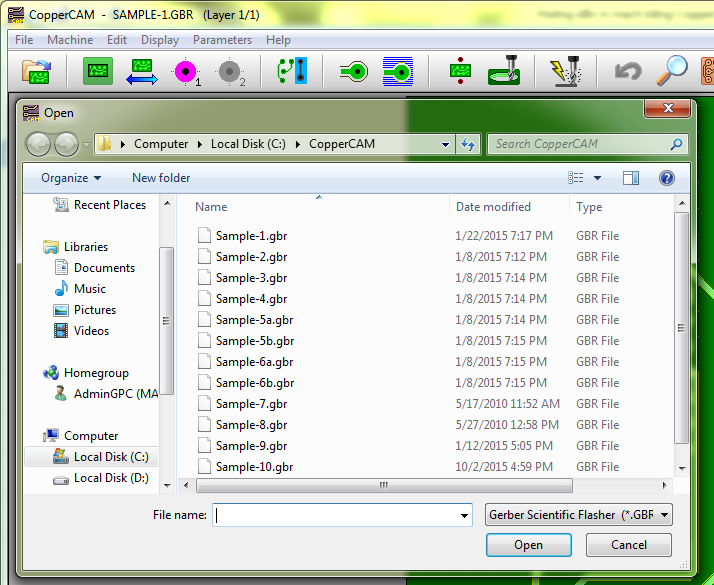Click the magnifying glass zoom icon
Screen dimensions: 714x585
(672, 71)
